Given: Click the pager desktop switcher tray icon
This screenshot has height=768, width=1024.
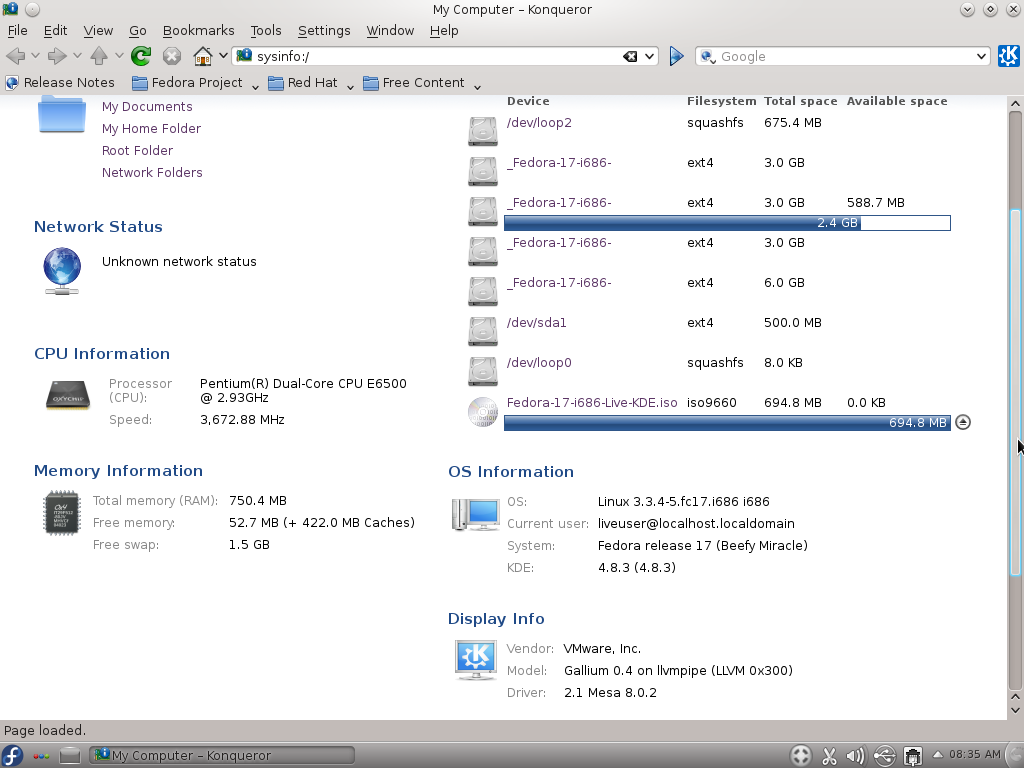Looking at the screenshot, I should [x=801, y=756].
